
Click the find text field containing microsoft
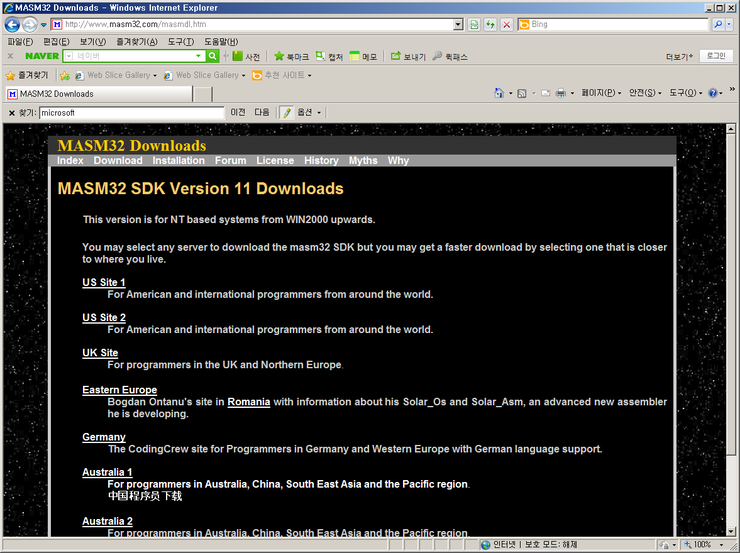tap(130, 113)
